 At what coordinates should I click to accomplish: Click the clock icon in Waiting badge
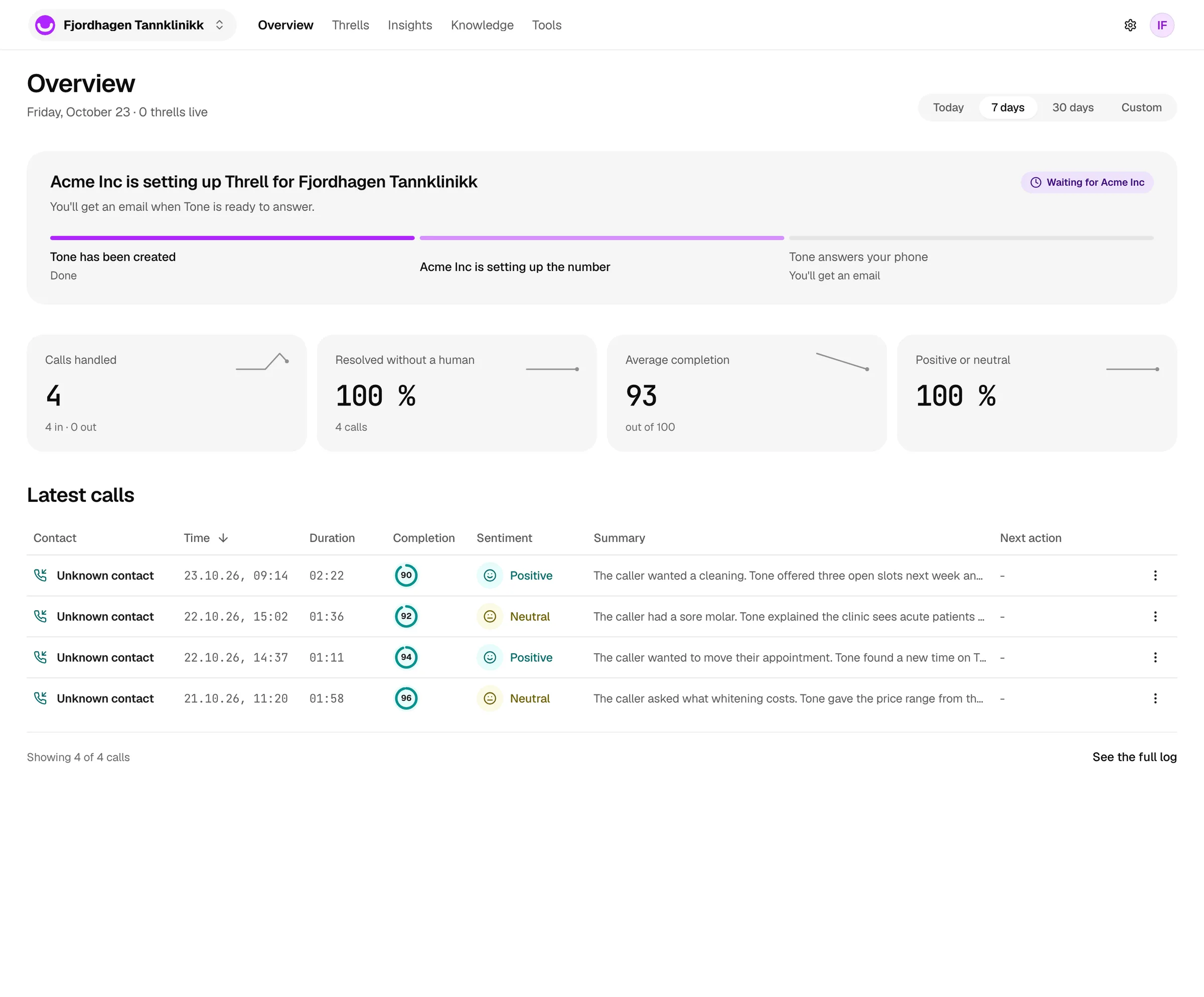point(1035,182)
